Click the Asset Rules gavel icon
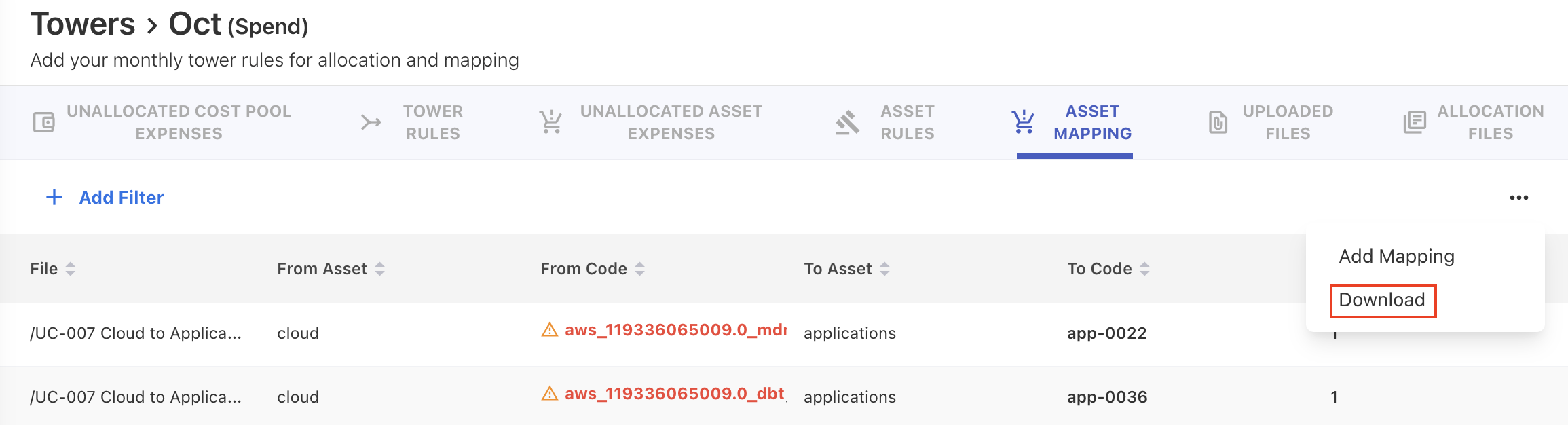 click(x=847, y=122)
